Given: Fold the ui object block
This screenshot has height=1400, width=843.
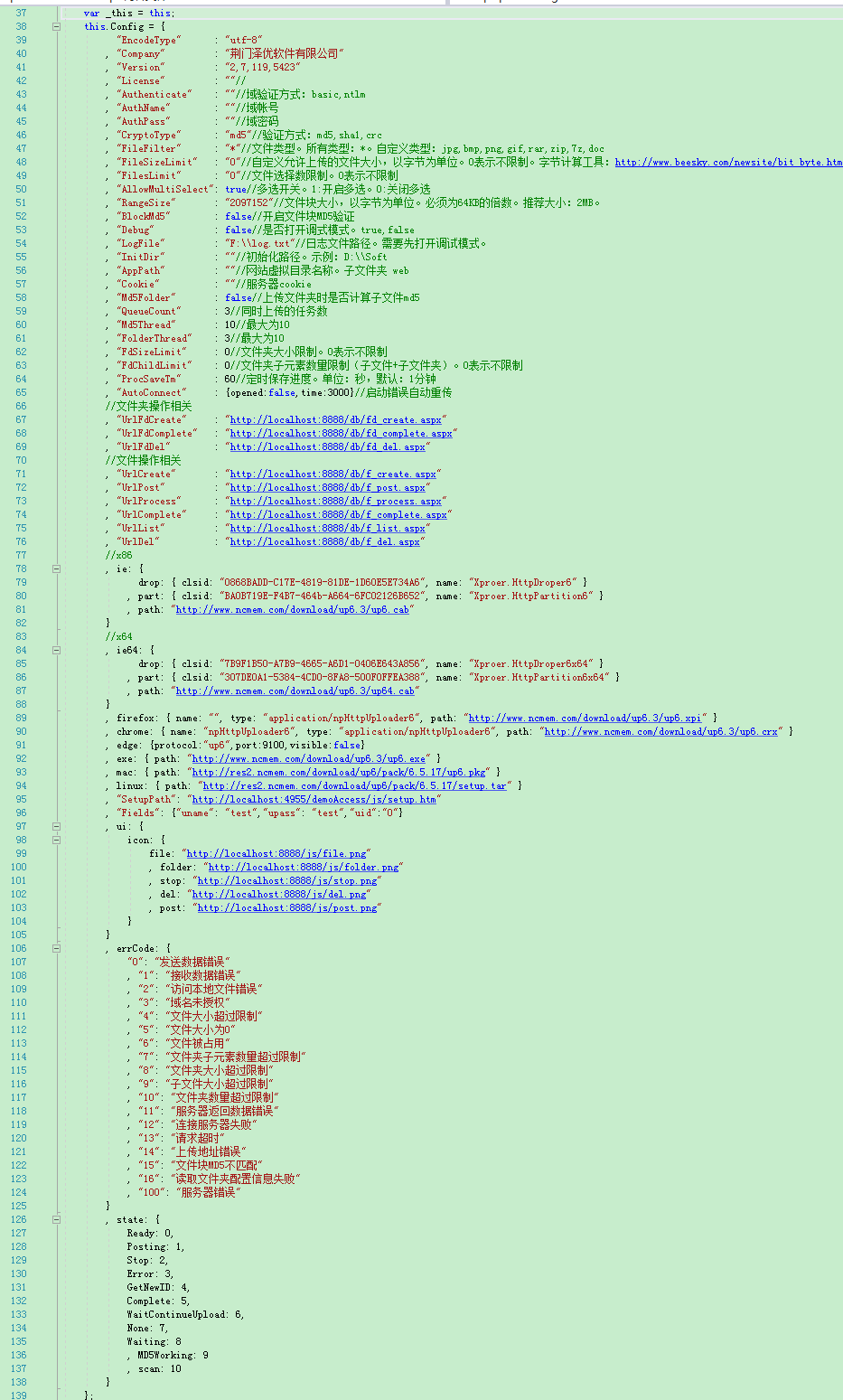Looking at the screenshot, I should tap(56, 826).
